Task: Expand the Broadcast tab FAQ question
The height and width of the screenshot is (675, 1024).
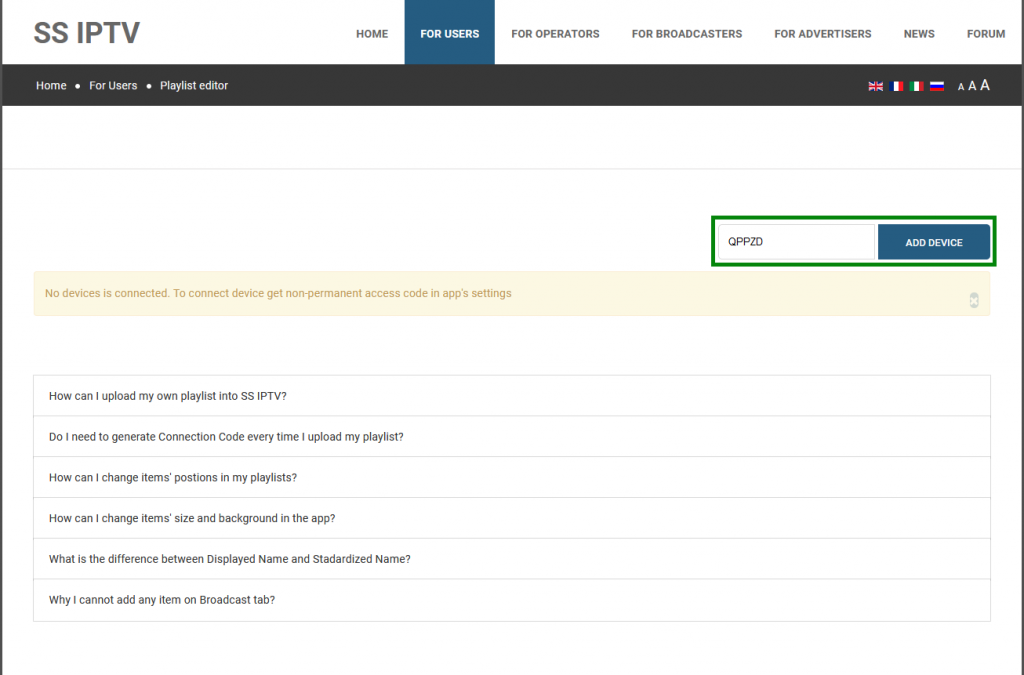Action: [162, 600]
